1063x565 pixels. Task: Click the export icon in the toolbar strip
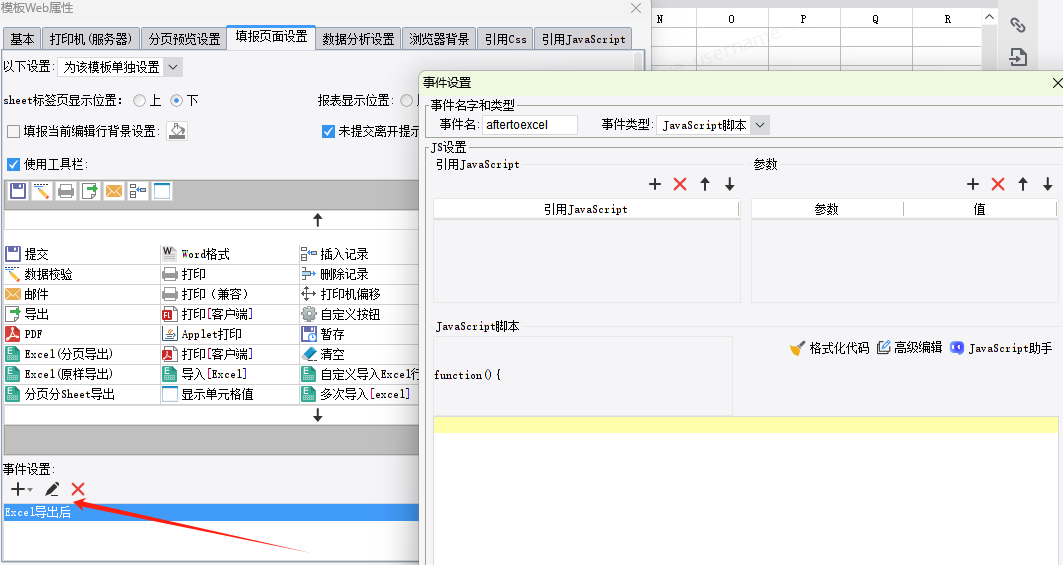click(89, 191)
